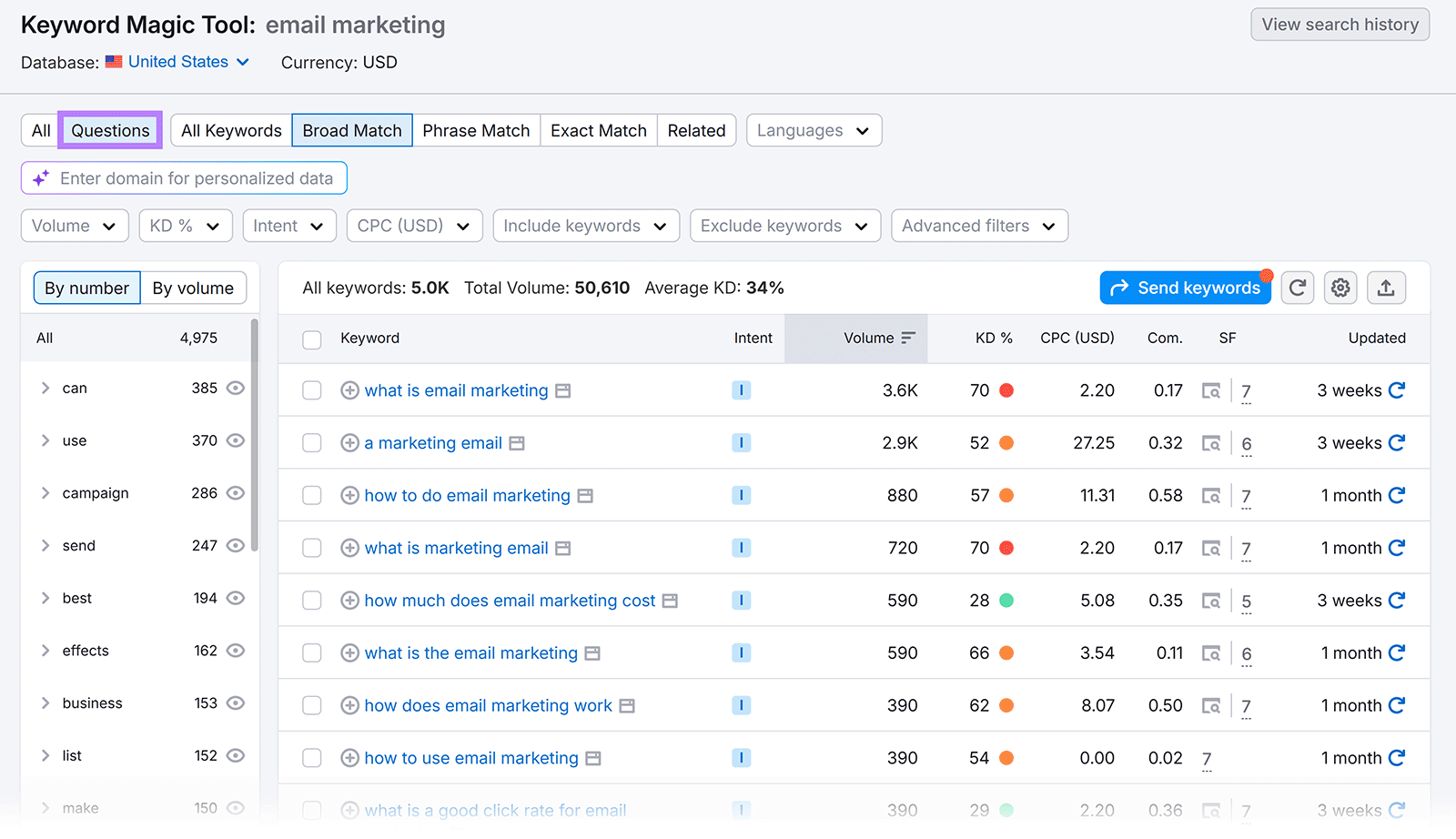
Task: Export keywords using the upload icon
Action: (1386, 288)
